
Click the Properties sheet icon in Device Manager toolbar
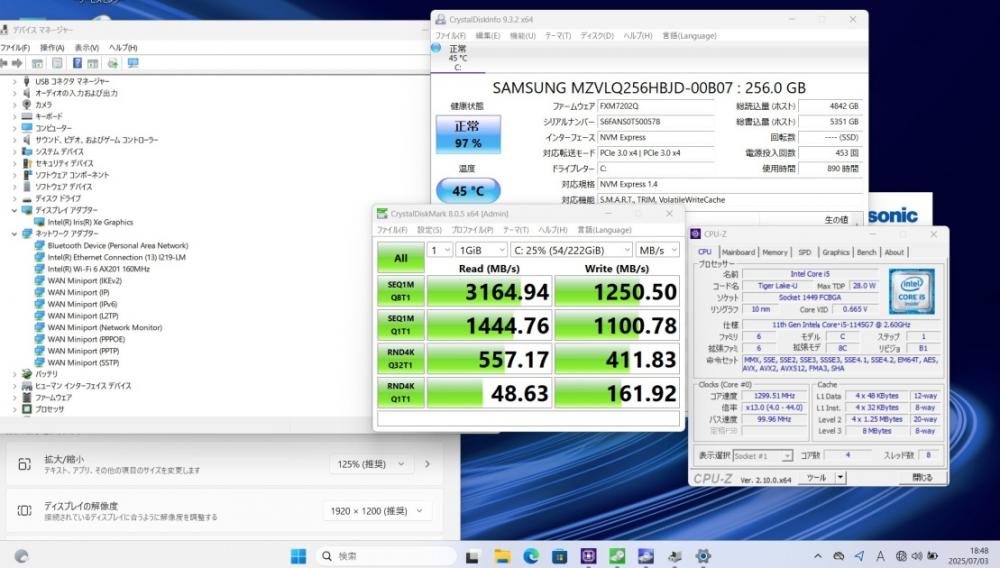[57, 63]
